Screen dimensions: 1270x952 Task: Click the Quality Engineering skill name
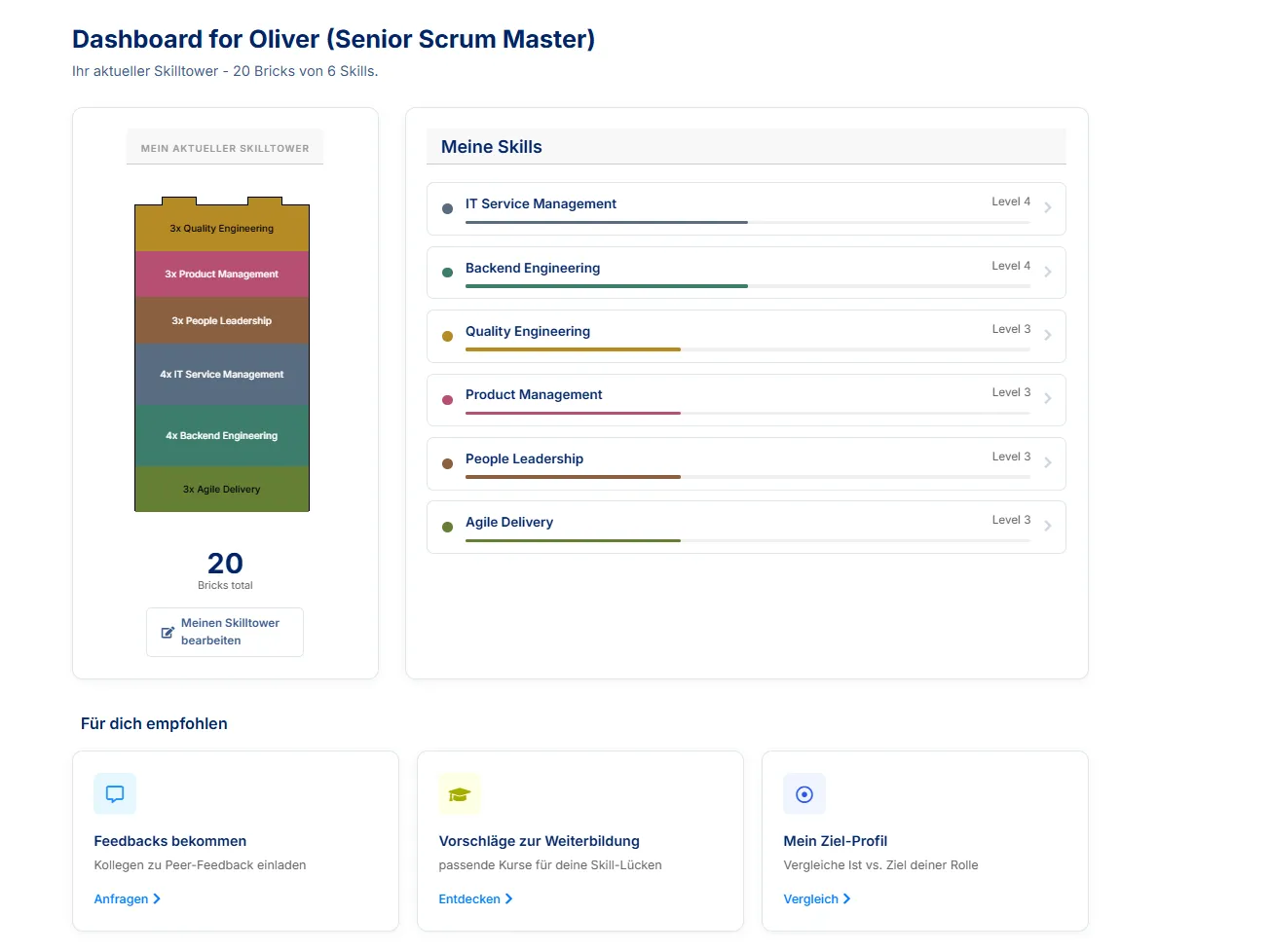coord(528,331)
